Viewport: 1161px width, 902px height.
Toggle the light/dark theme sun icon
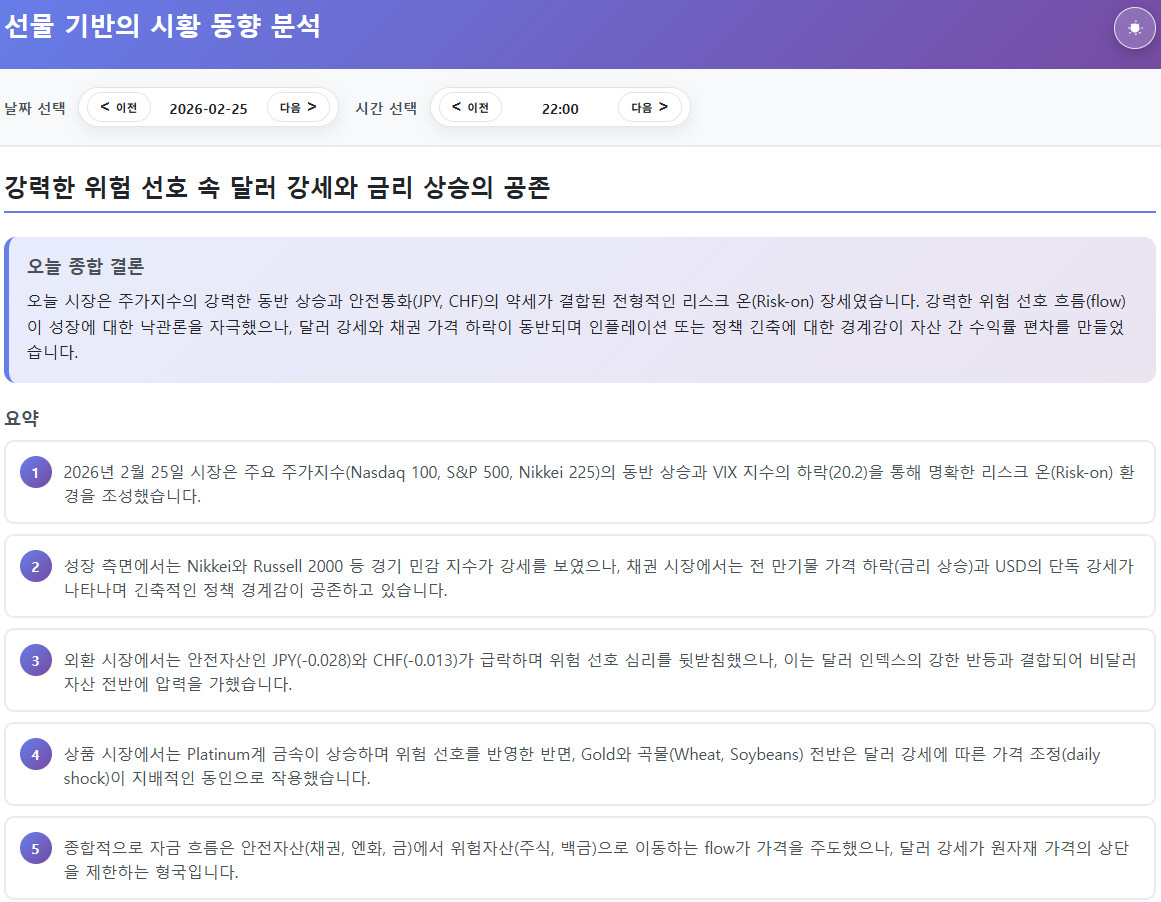click(1134, 28)
